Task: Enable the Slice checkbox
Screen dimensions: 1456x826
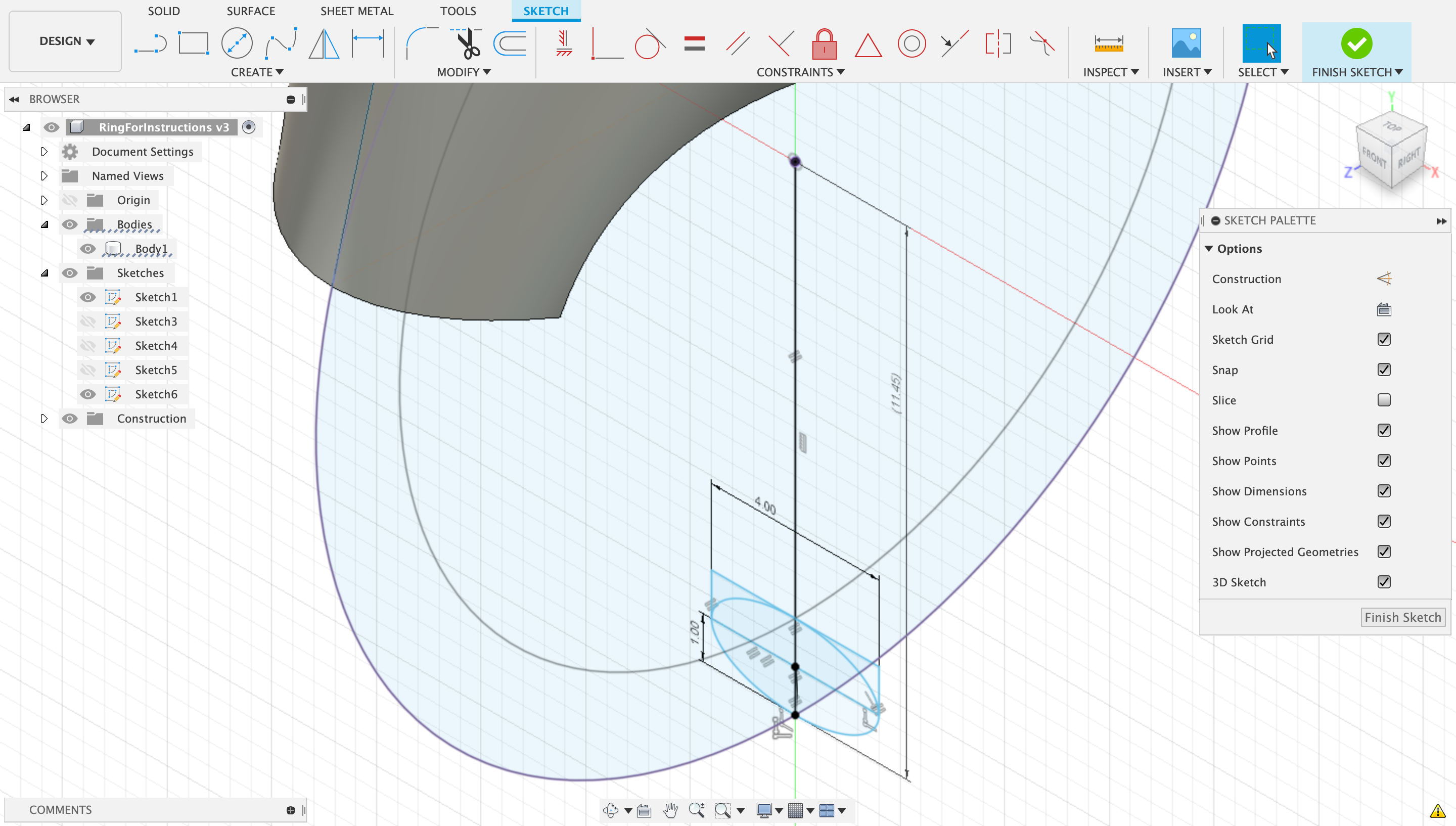Action: [1383, 400]
